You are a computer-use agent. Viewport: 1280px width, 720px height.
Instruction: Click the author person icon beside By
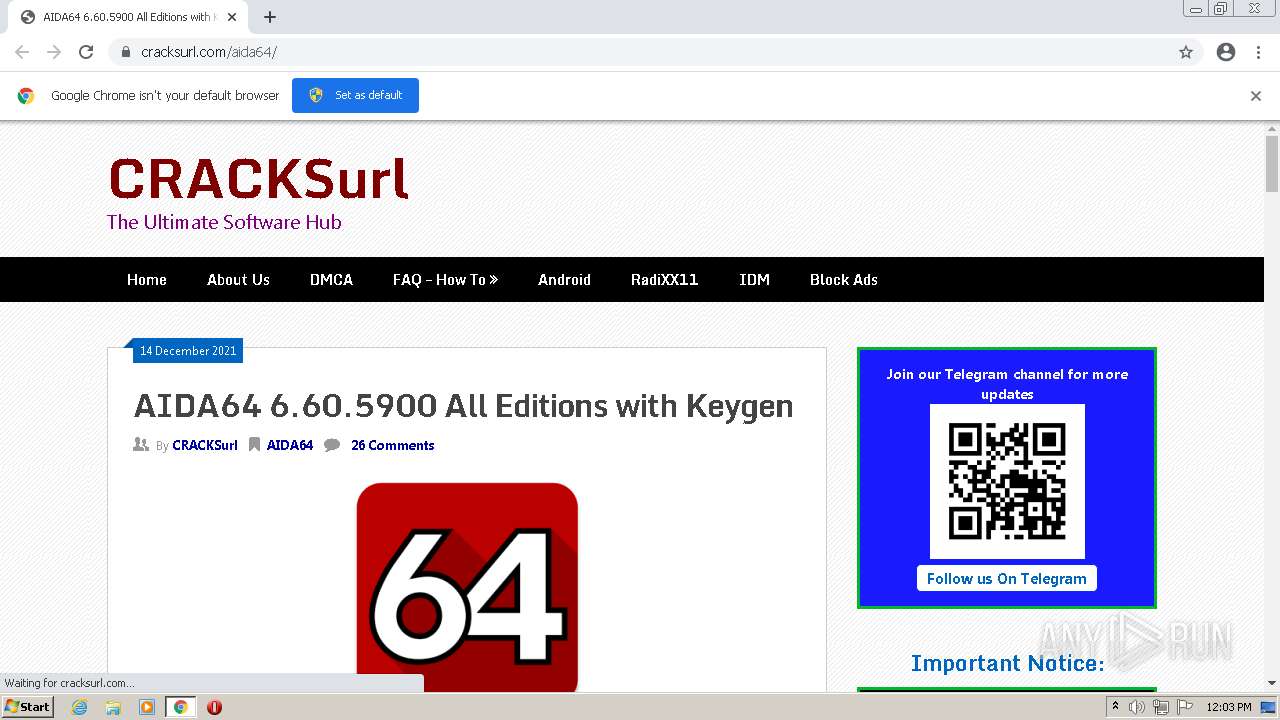(x=141, y=445)
